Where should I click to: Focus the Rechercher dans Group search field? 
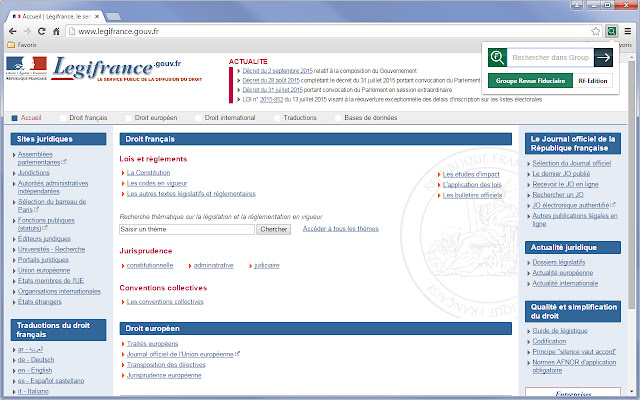(550, 58)
